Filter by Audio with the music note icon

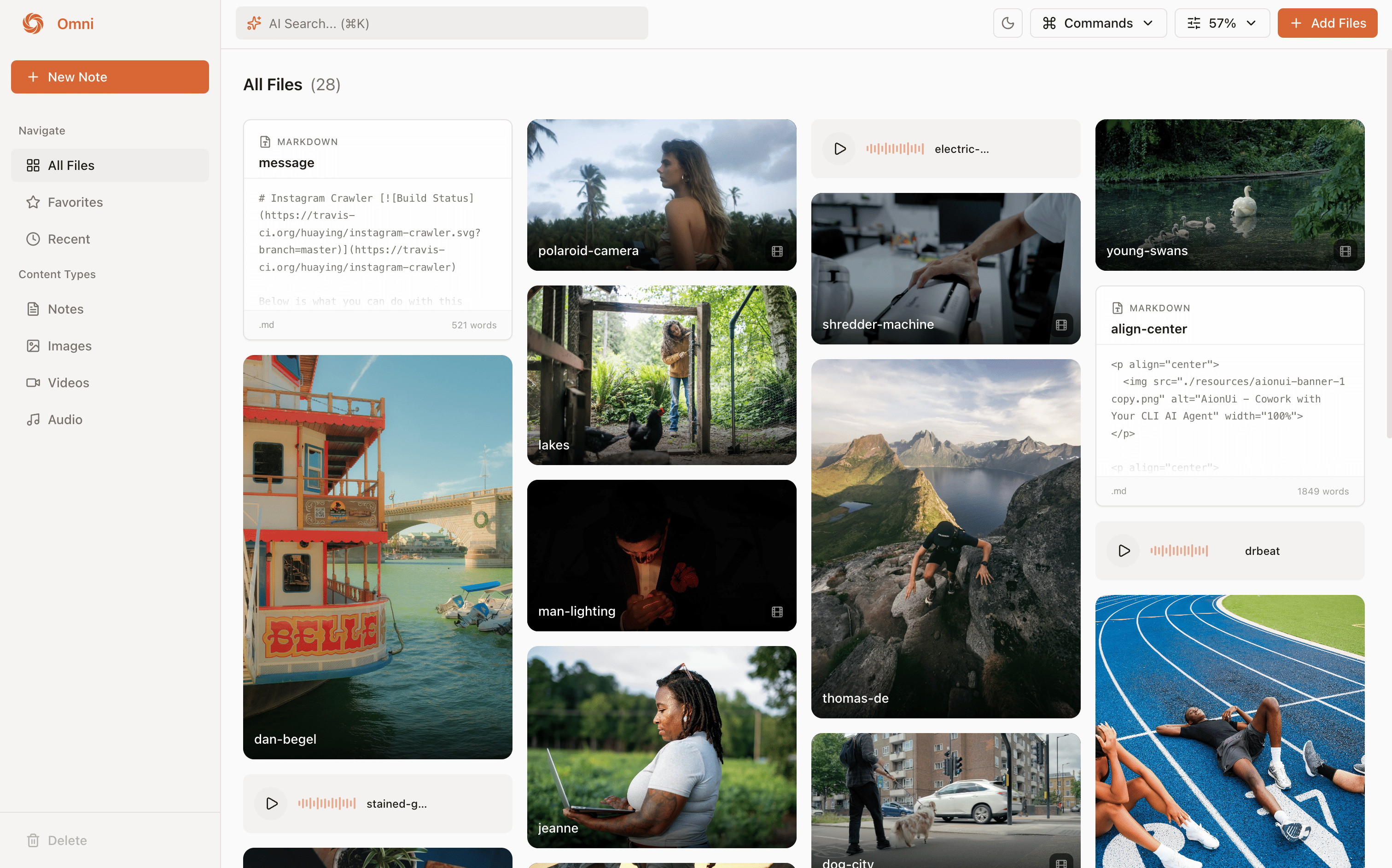33,419
